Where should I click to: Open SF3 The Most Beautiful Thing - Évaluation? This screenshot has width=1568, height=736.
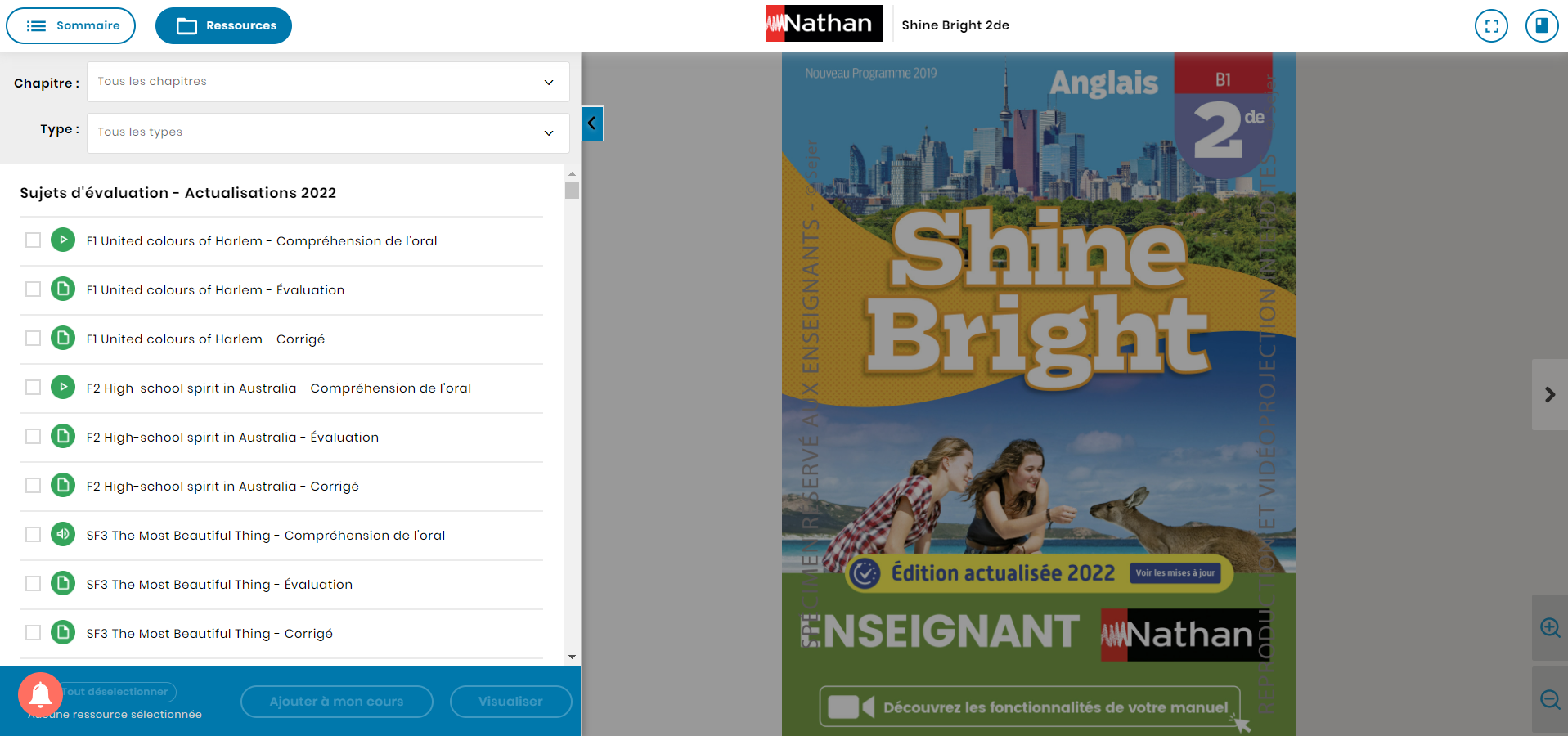click(219, 585)
